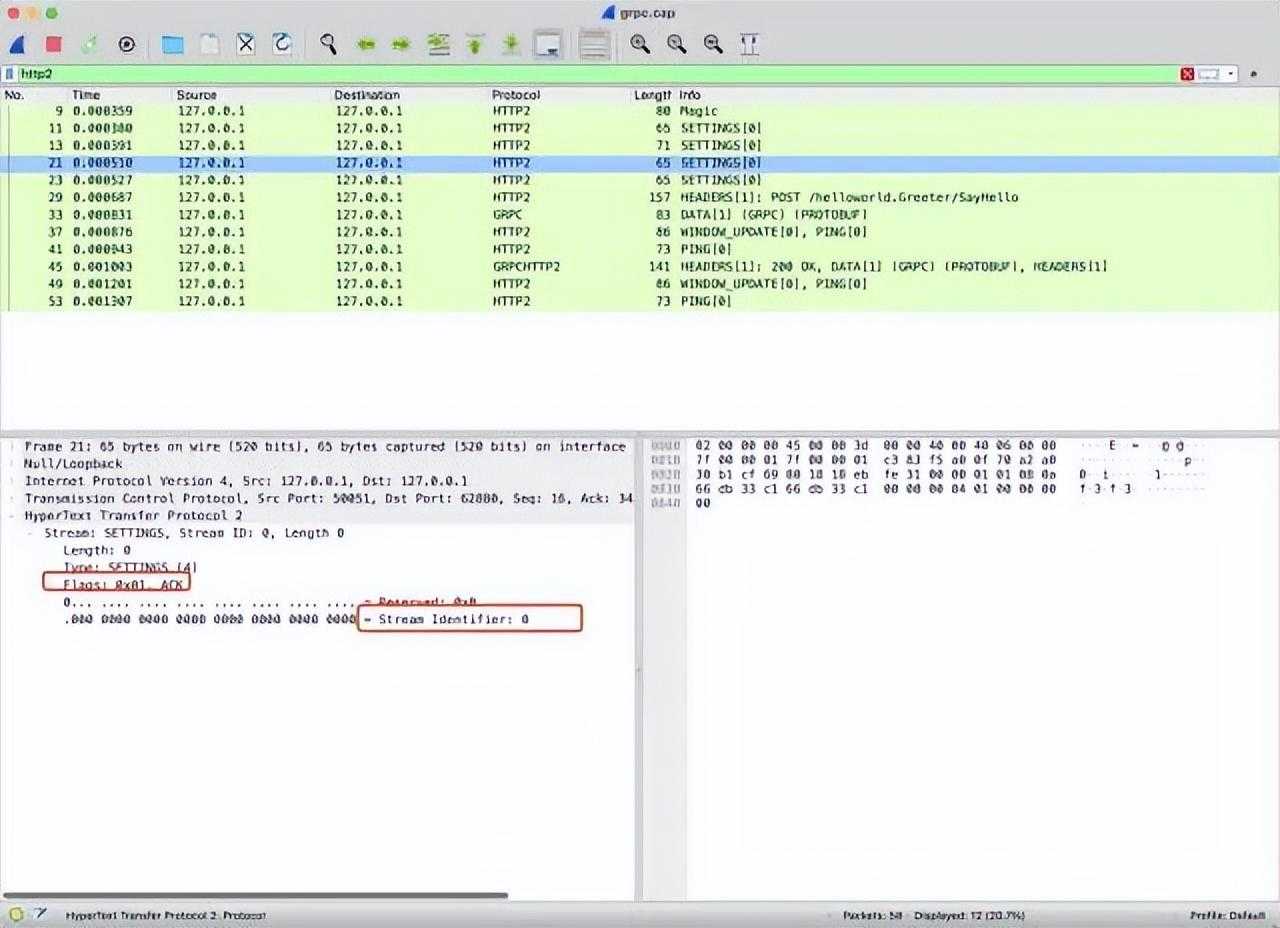
Task: Select packet 41 PING[0] row
Action: [x=640, y=249]
